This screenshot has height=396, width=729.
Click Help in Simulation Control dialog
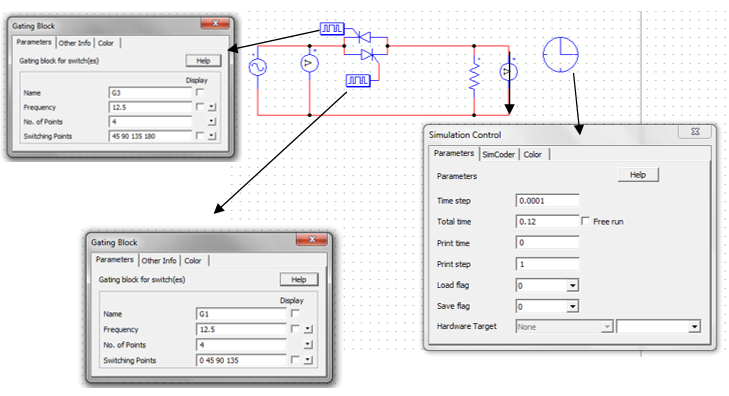(638, 175)
